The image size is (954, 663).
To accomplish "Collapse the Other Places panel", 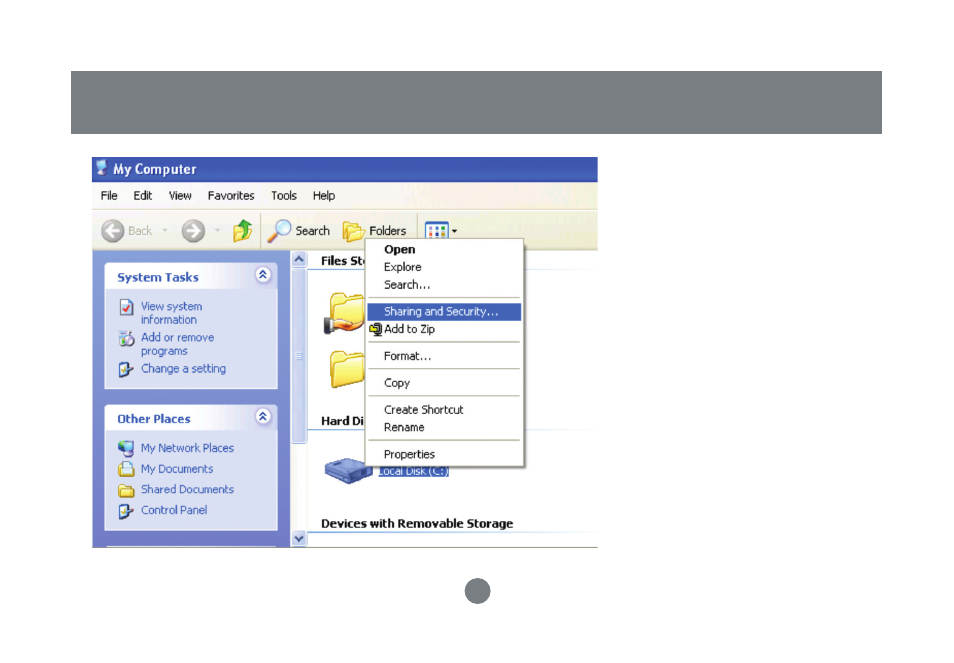I will pyautogui.click(x=263, y=417).
